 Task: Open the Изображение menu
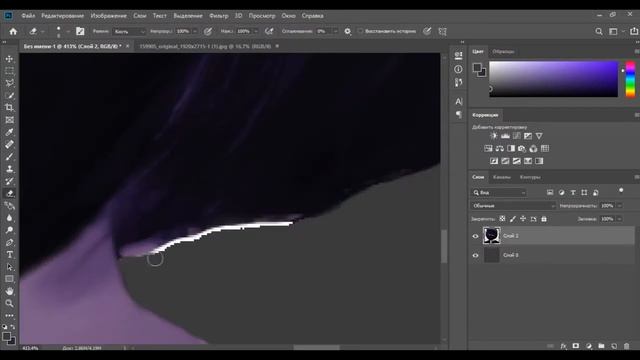[x=109, y=16]
